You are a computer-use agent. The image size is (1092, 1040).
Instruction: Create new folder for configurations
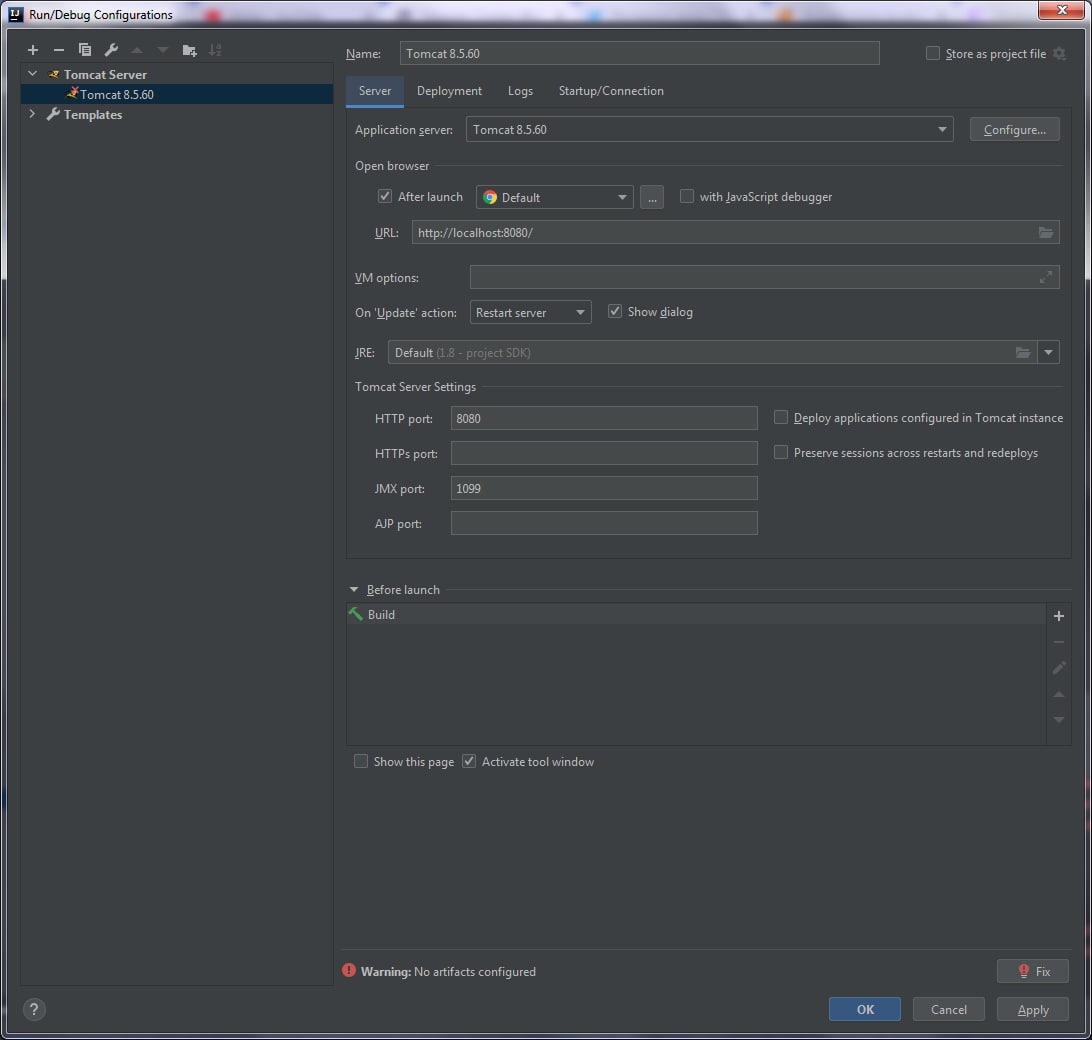(189, 50)
